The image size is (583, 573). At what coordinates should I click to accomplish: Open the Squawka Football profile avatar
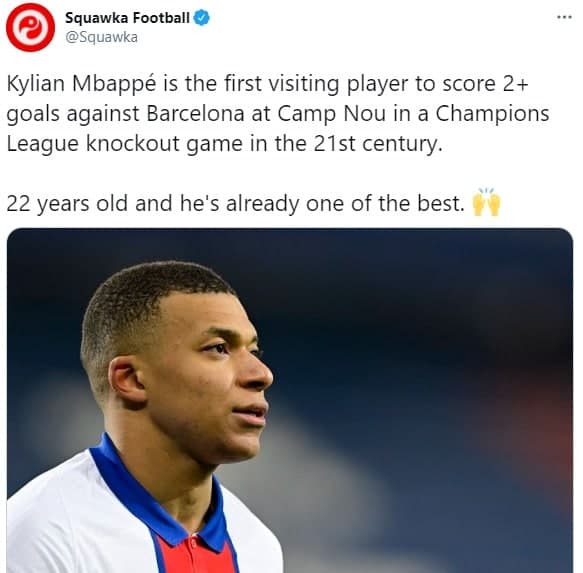(x=30, y=27)
